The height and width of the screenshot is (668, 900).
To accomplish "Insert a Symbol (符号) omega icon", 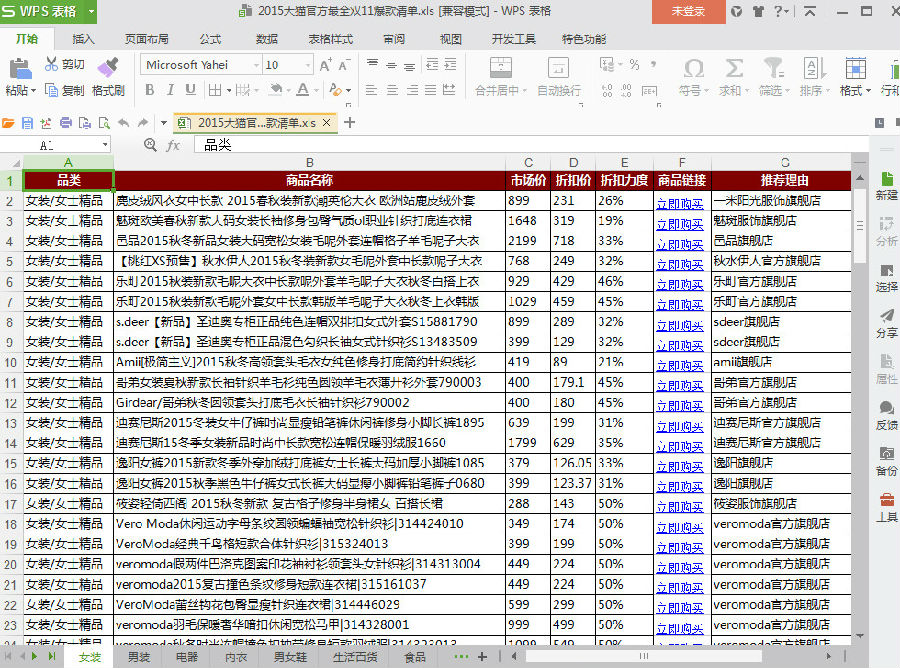I will coord(693,69).
